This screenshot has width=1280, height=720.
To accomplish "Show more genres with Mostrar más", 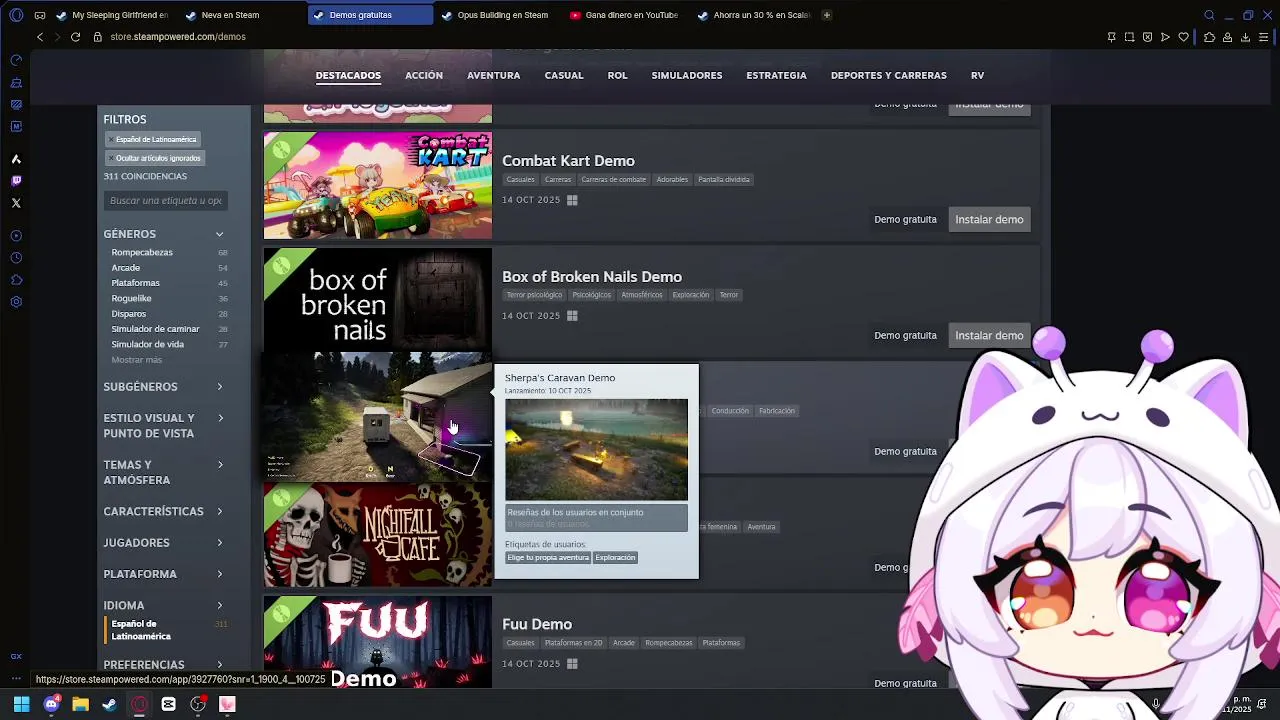I will click(x=137, y=360).
